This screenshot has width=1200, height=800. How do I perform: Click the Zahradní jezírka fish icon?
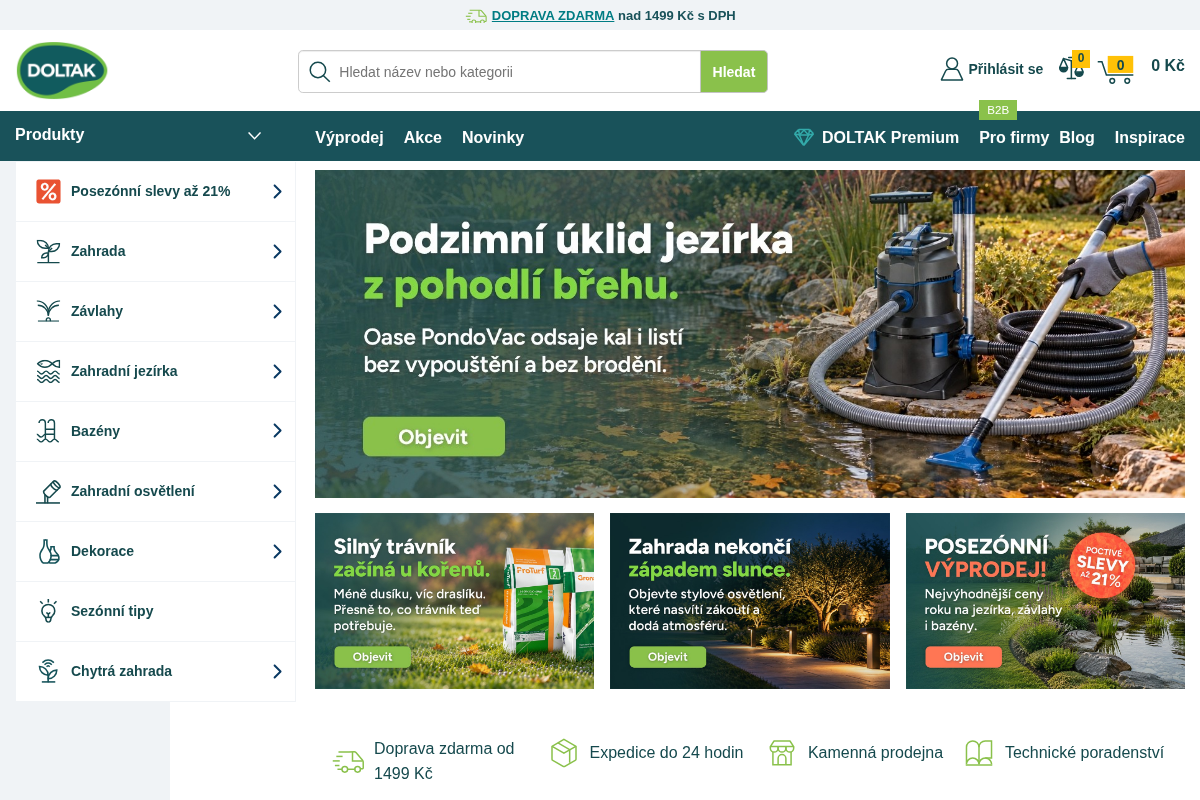48,371
